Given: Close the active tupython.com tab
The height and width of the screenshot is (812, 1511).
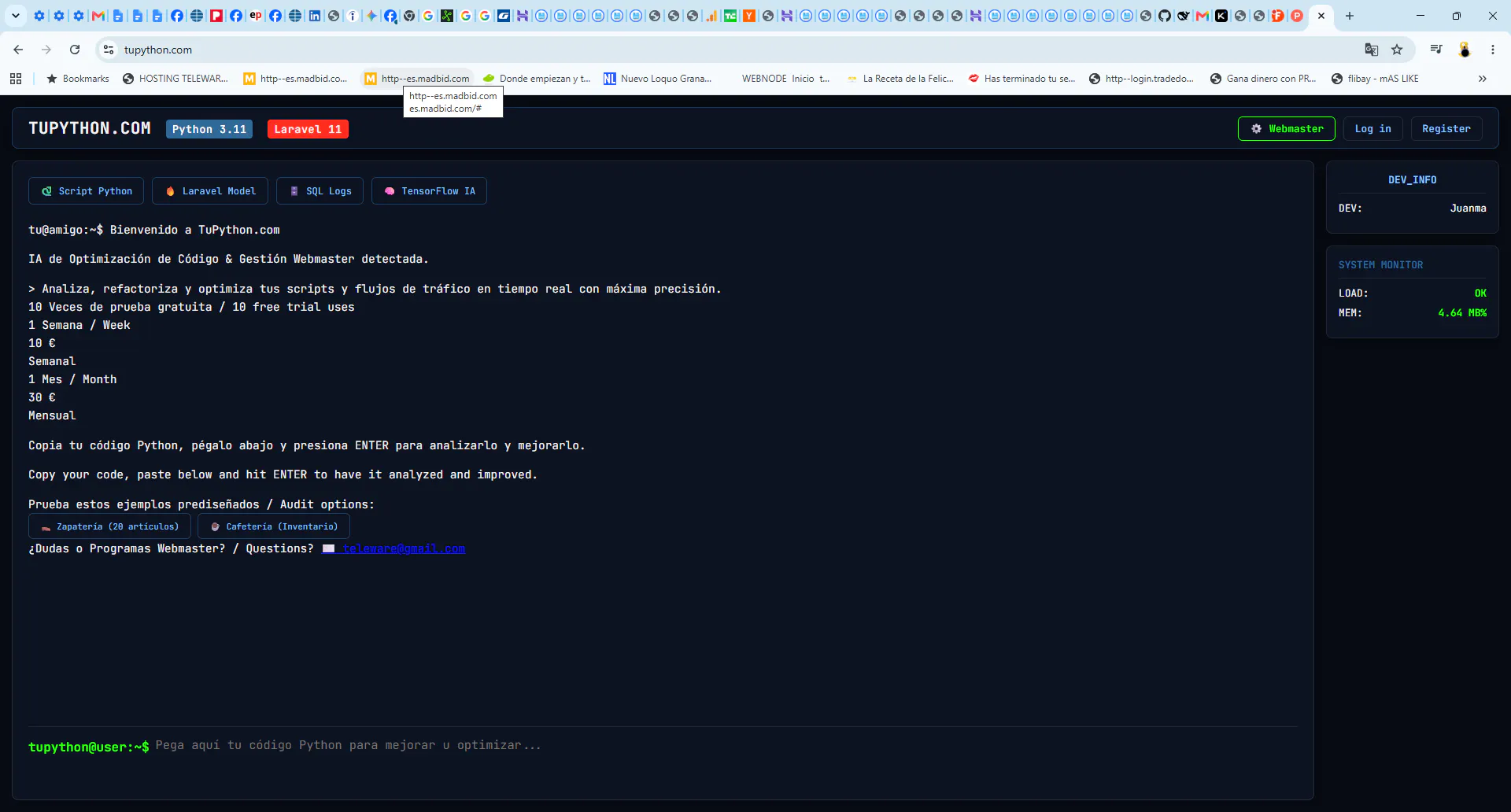Looking at the screenshot, I should coord(1321,16).
